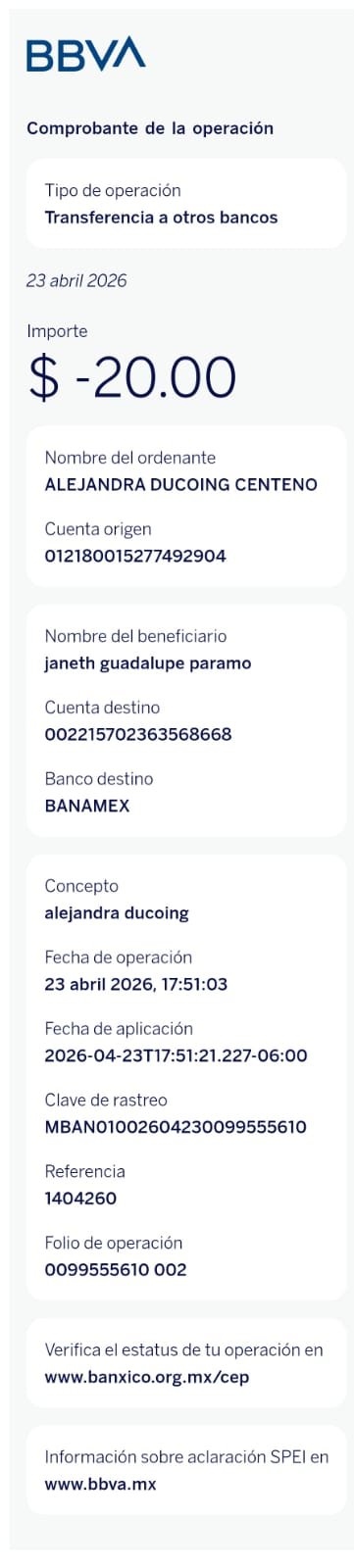Click the Transferencia a otros bancos text
Screen dimensions: 354x1568
pyautogui.click(x=161, y=218)
